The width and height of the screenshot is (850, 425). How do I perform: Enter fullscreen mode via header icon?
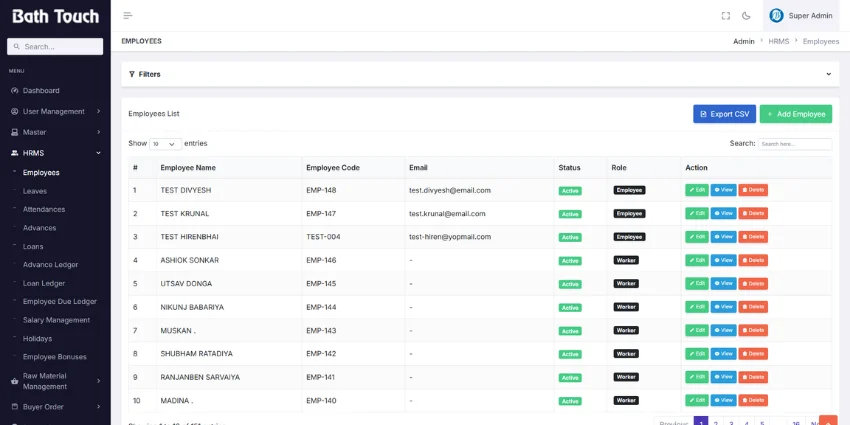pos(726,16)
